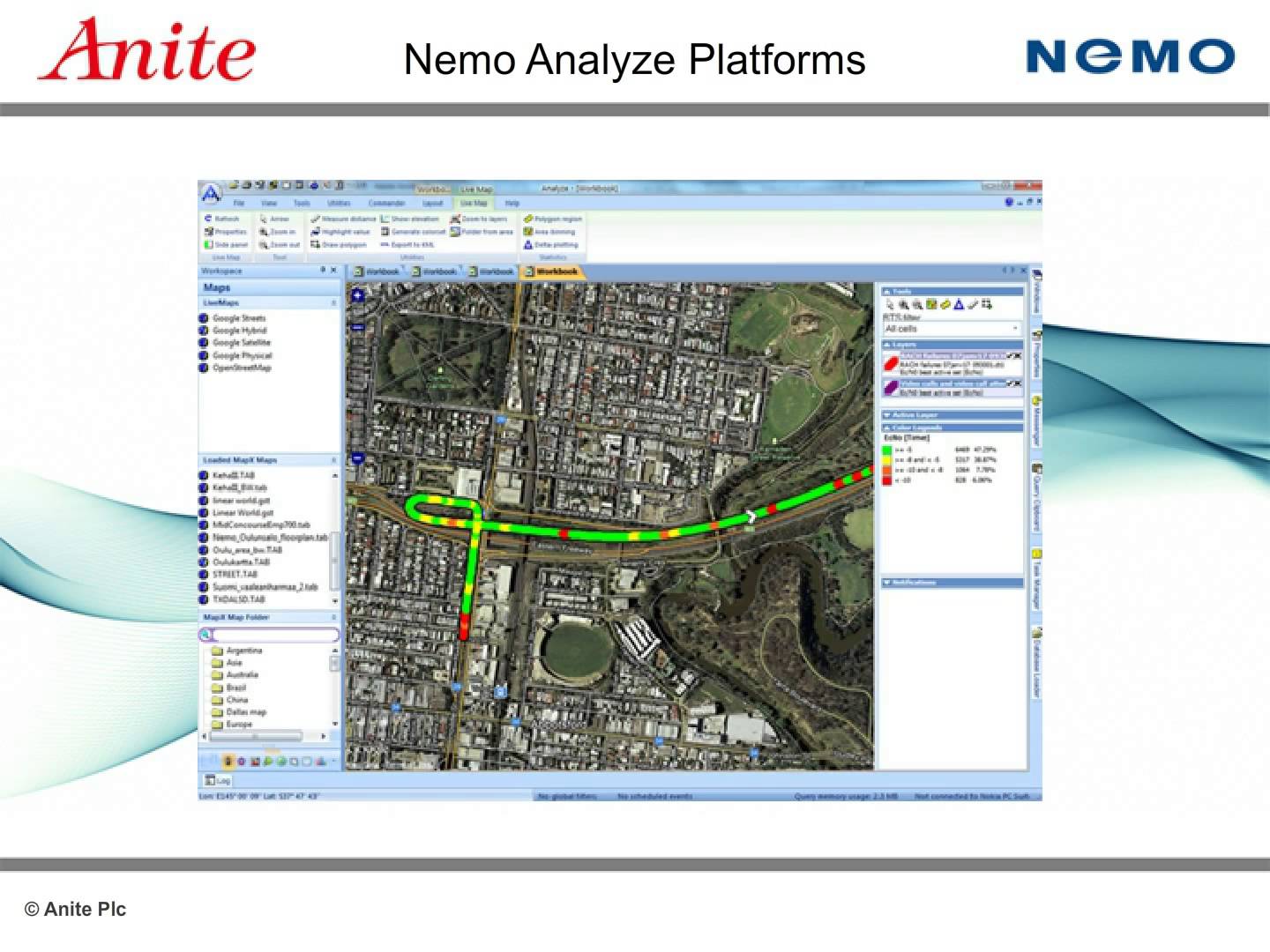Select Oulu_area_bw.TAB map

click(242, 549)
